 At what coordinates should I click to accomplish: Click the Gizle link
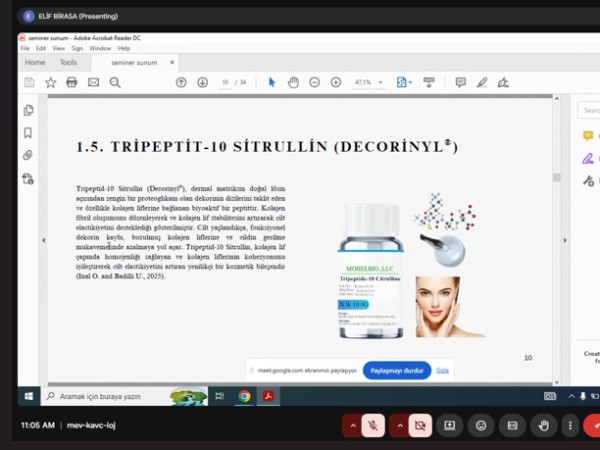click(x=442, y=370)
